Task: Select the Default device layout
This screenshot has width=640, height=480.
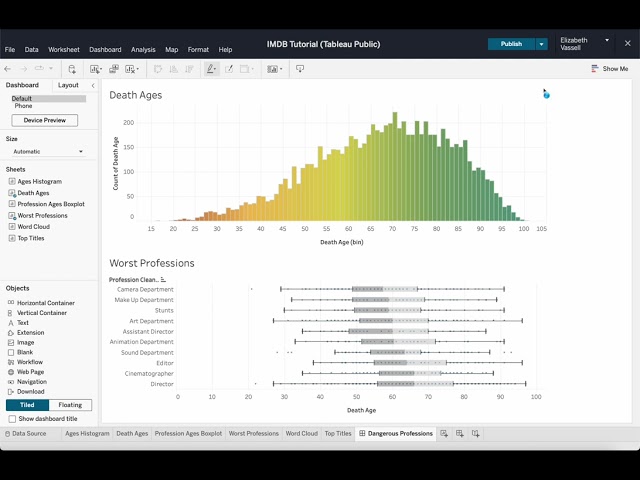Action: pos(48,98)
